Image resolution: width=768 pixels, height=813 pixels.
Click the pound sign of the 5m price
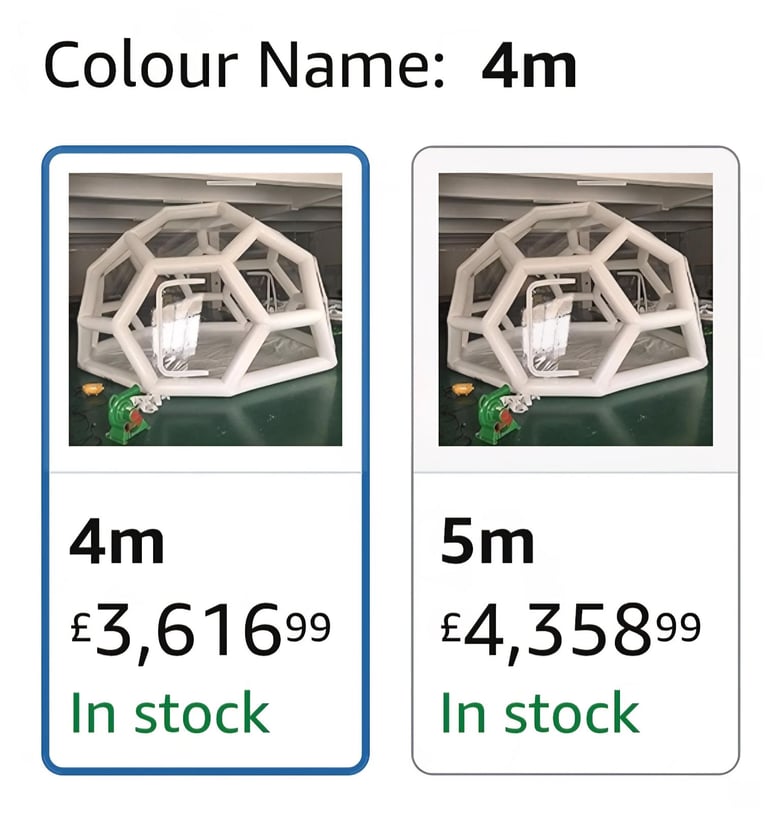[x=451, y=629]
